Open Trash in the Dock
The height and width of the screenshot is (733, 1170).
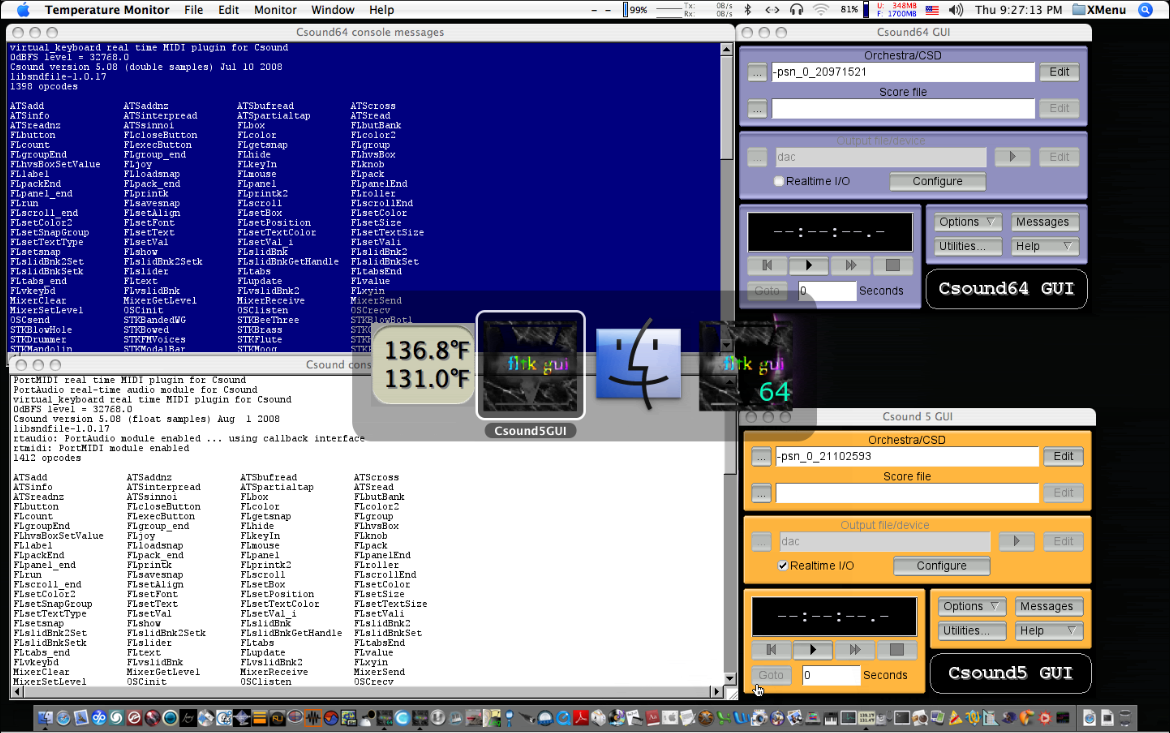tap(1124, 718)
